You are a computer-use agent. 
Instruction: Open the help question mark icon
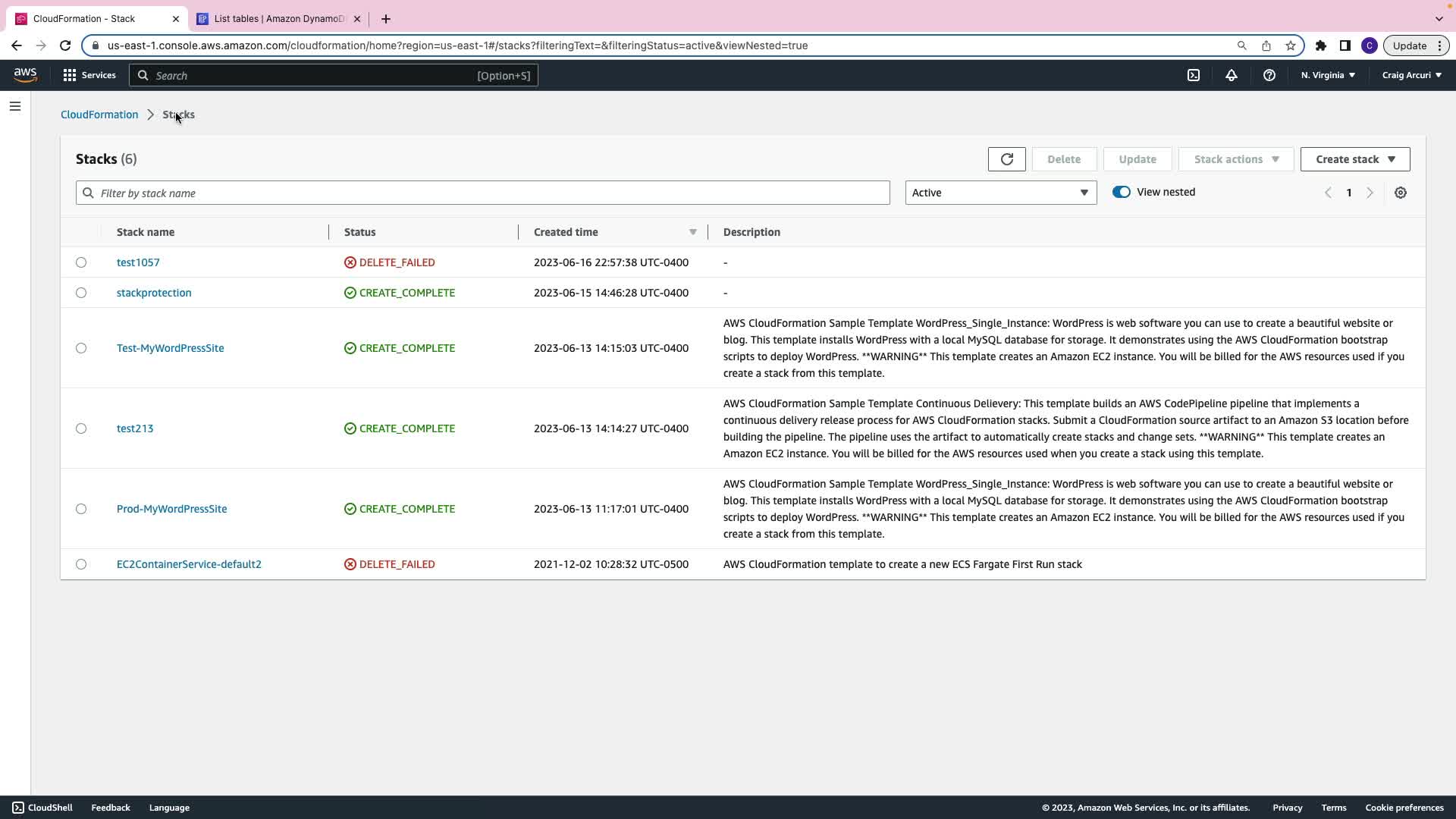[x=1269, y=75]
